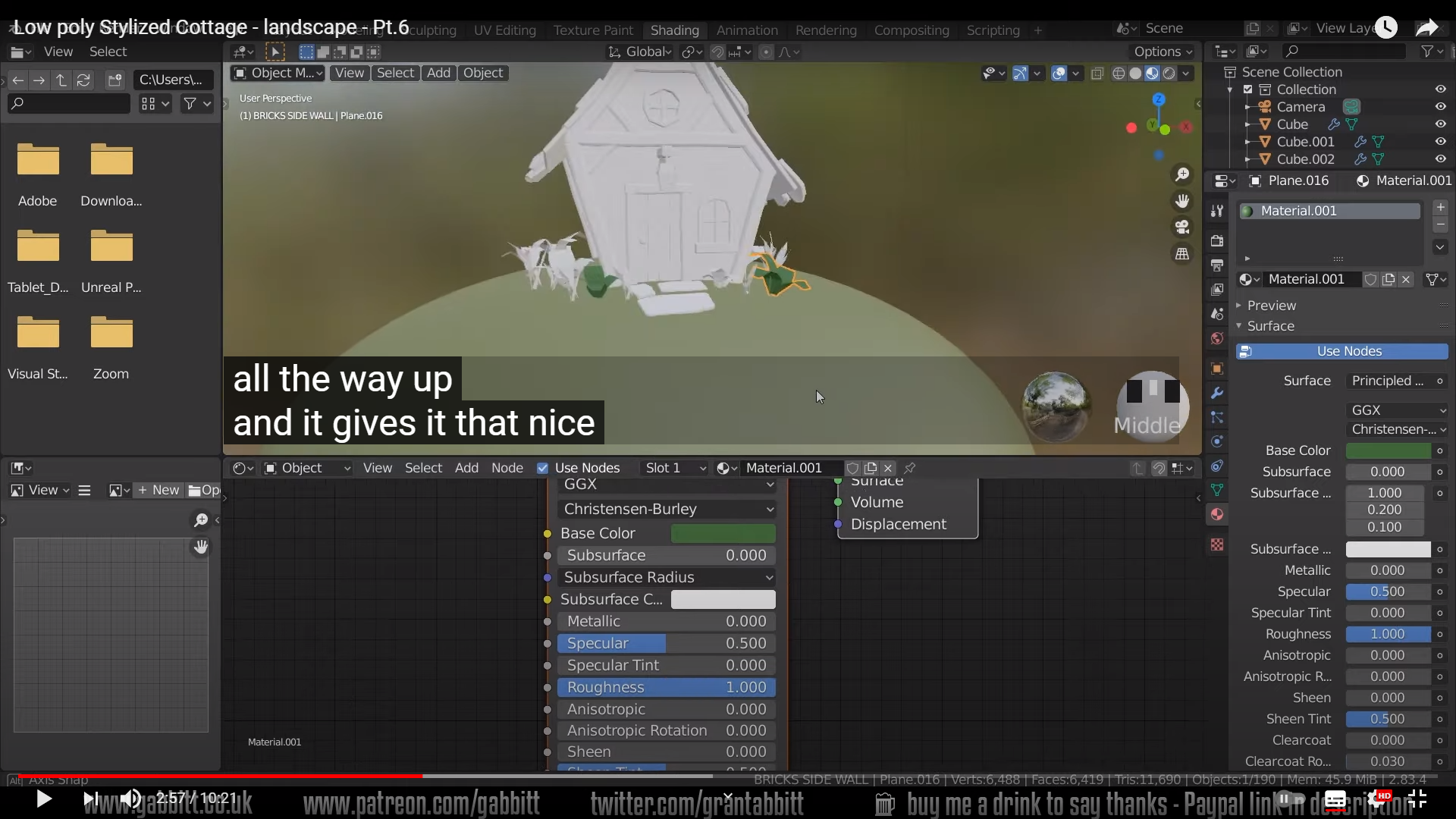This screenshot has height=819, width=1456.
Task: Switch to the Texture Paint workspace tab
Action: click(592, 30)
